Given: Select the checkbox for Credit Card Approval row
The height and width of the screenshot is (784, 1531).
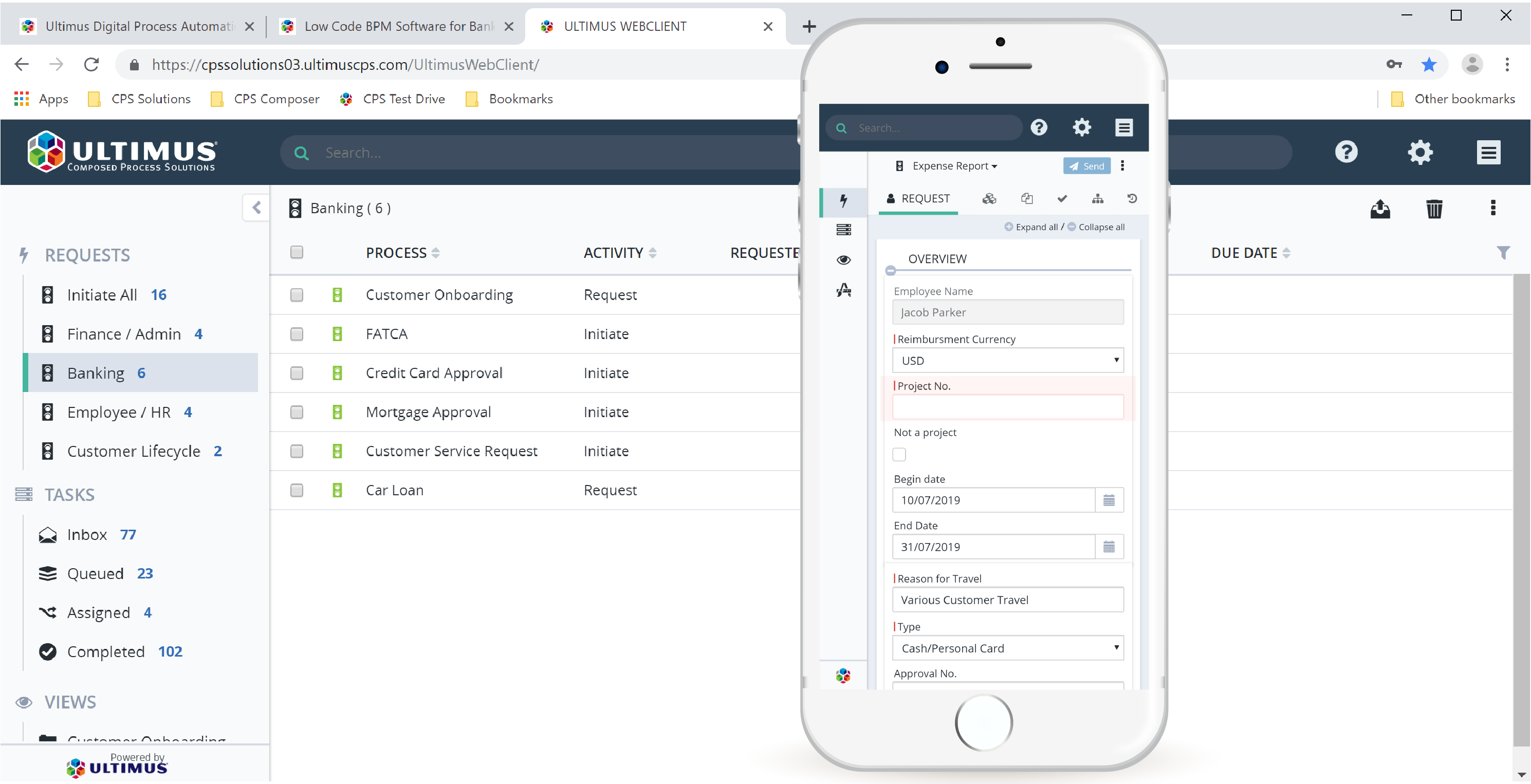Looking at the screenshot, I should pos(297,373).
